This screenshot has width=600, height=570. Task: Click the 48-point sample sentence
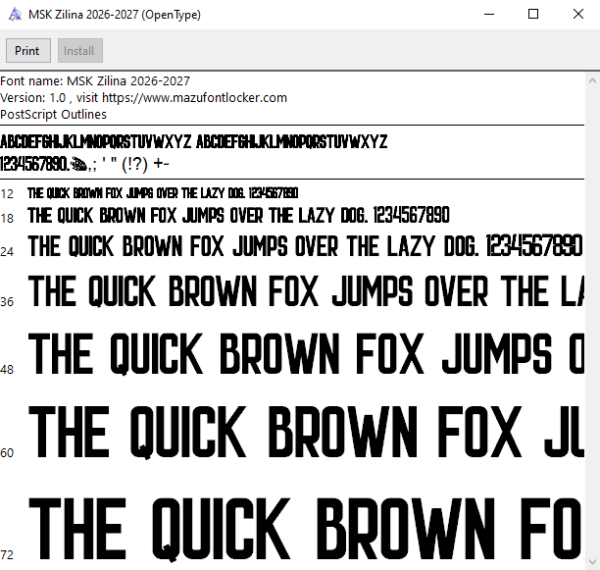(x=306, y=354)
